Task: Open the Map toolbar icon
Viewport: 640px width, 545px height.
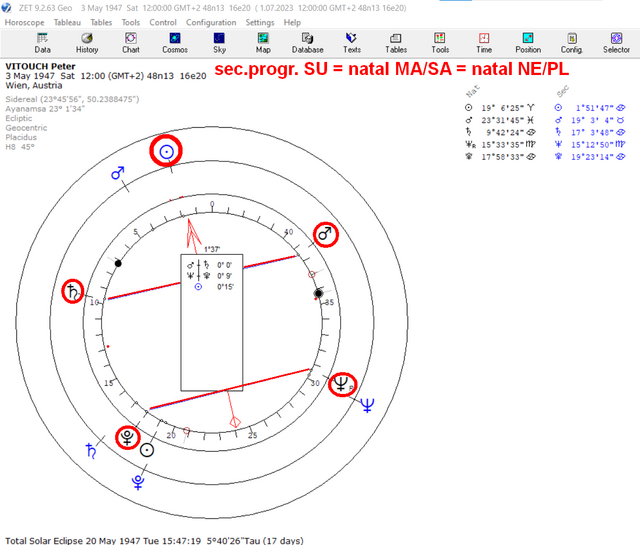Action: (263, 43)
